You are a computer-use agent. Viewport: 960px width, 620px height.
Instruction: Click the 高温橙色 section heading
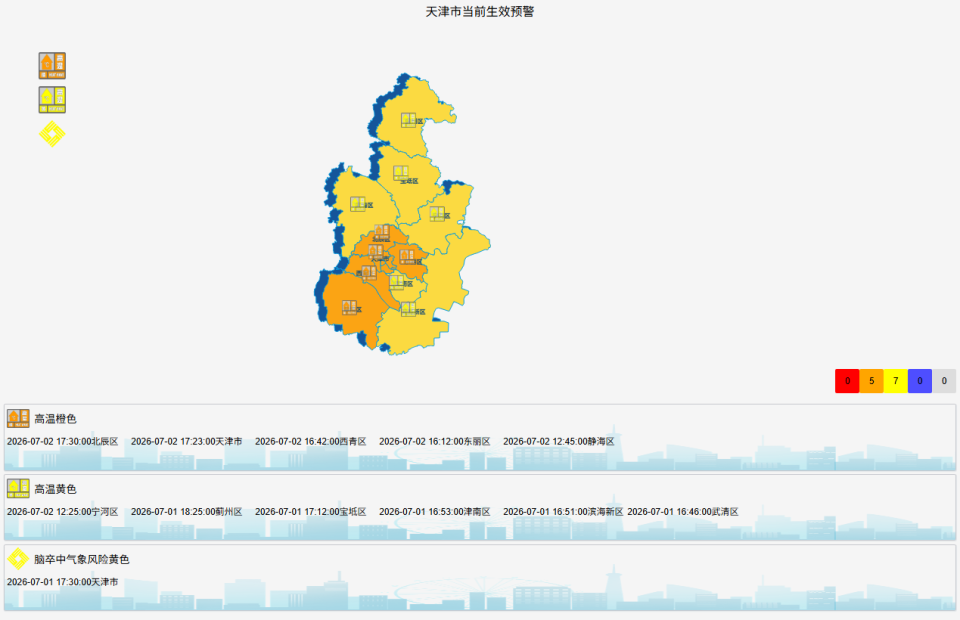(55, 419)
